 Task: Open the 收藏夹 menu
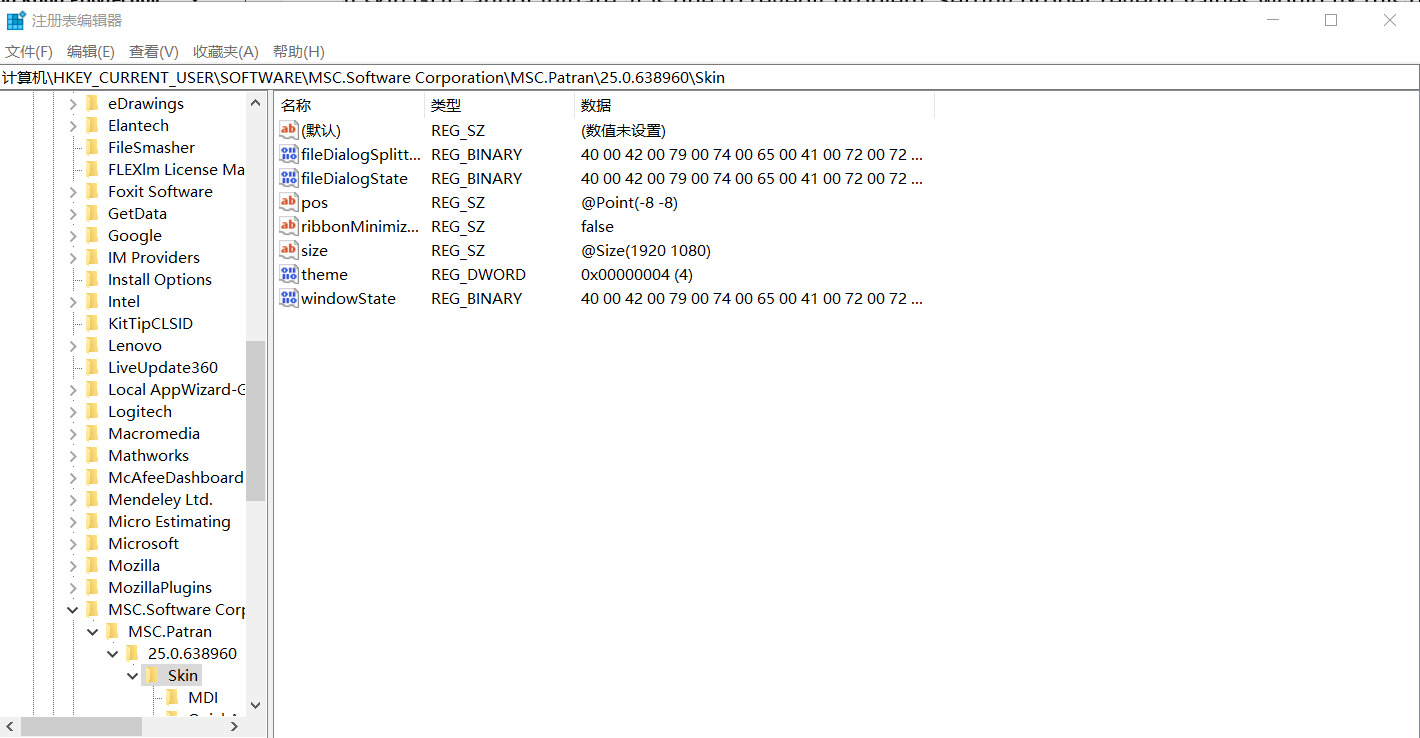tap(225, 51)
